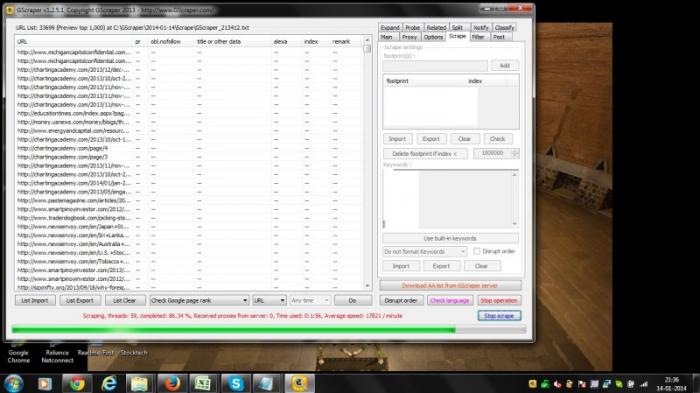Image resolution: width=700 pixels, height=393 pixels.
Task: Open the URL dropdown beside page rank
Action: click(269, 301)
